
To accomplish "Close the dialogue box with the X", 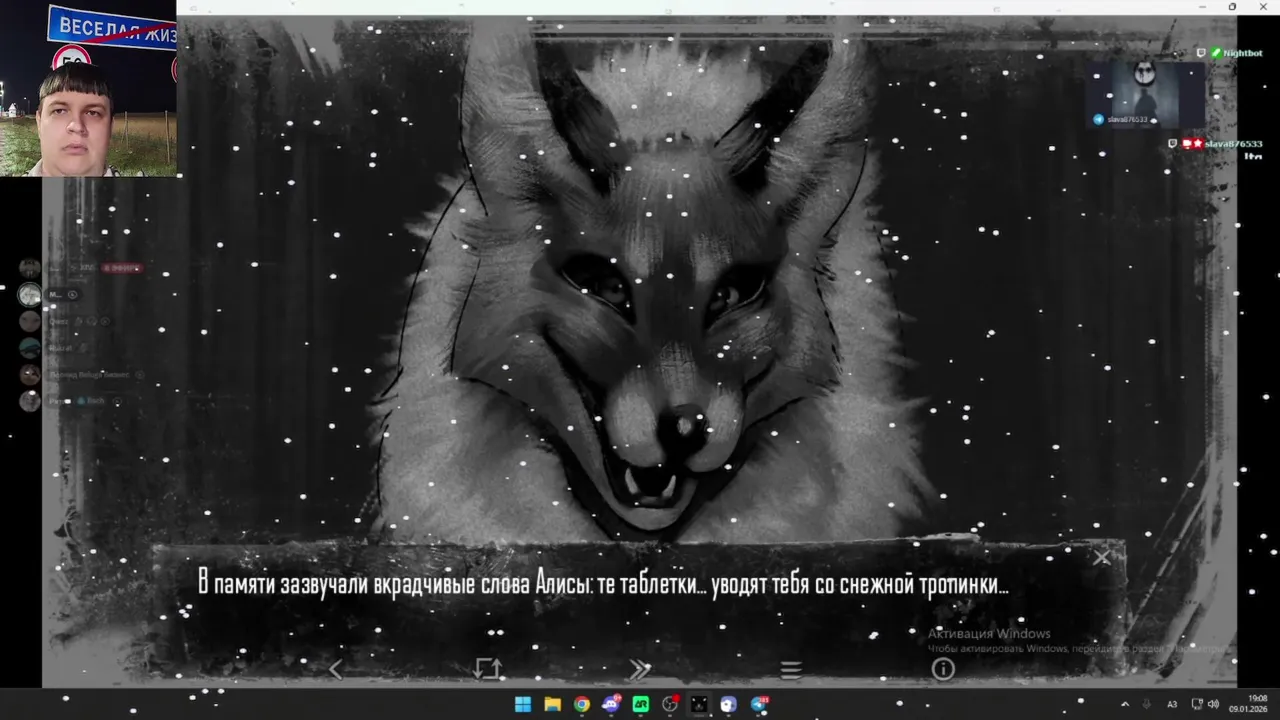I will point(1101,558).
